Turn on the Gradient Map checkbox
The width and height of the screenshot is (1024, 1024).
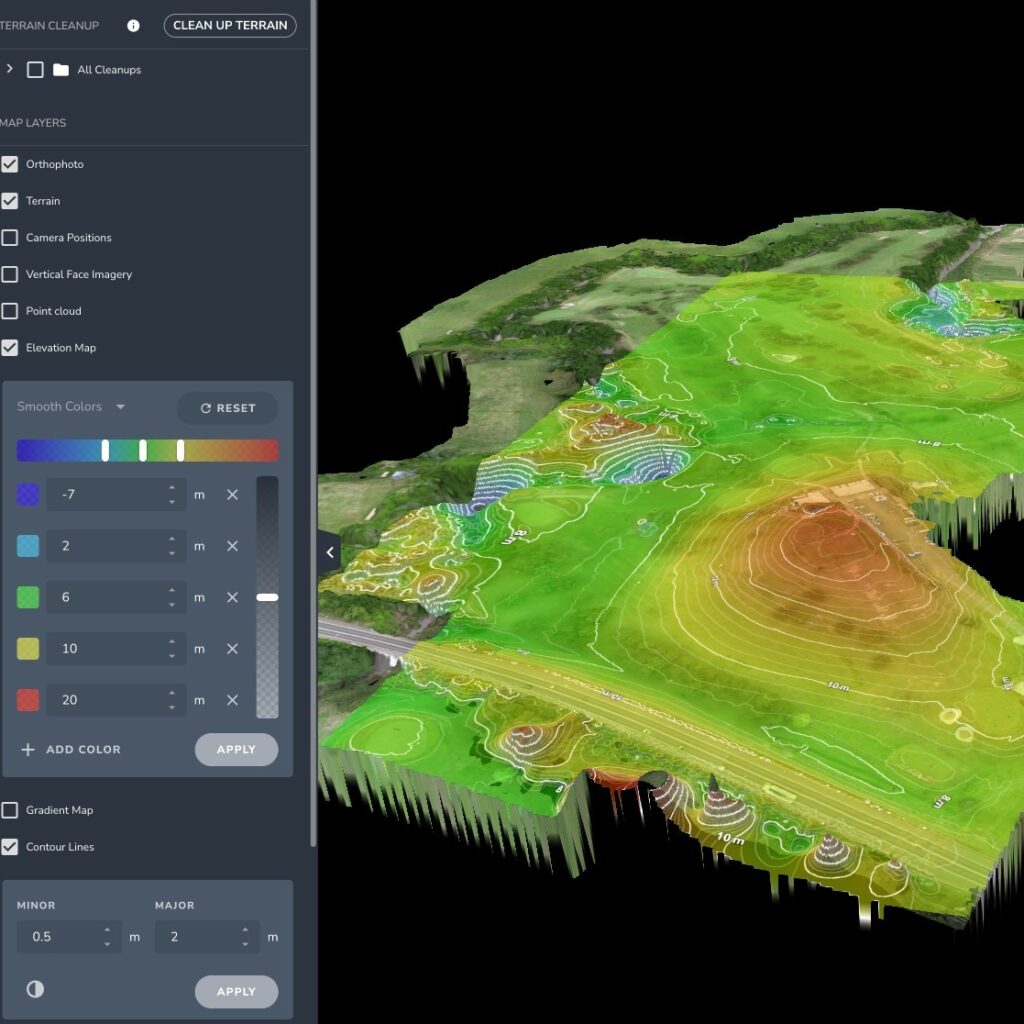coord(10,810)
